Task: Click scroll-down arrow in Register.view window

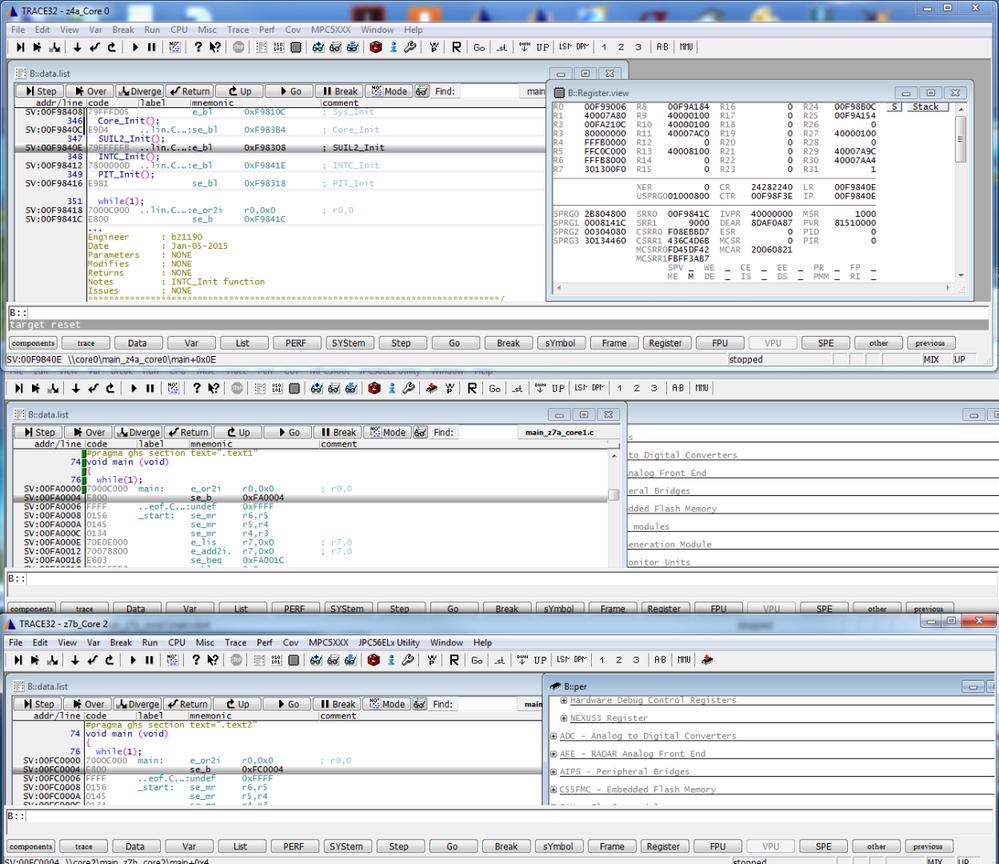Action: point(961,275)
